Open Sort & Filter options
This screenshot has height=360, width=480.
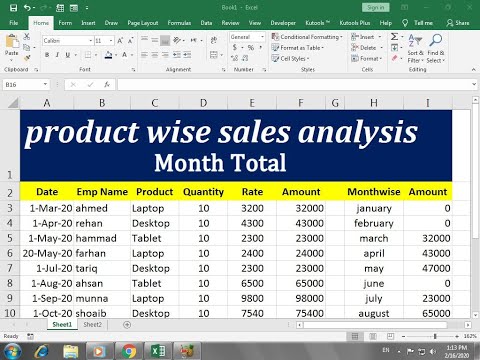click(415, 48)
